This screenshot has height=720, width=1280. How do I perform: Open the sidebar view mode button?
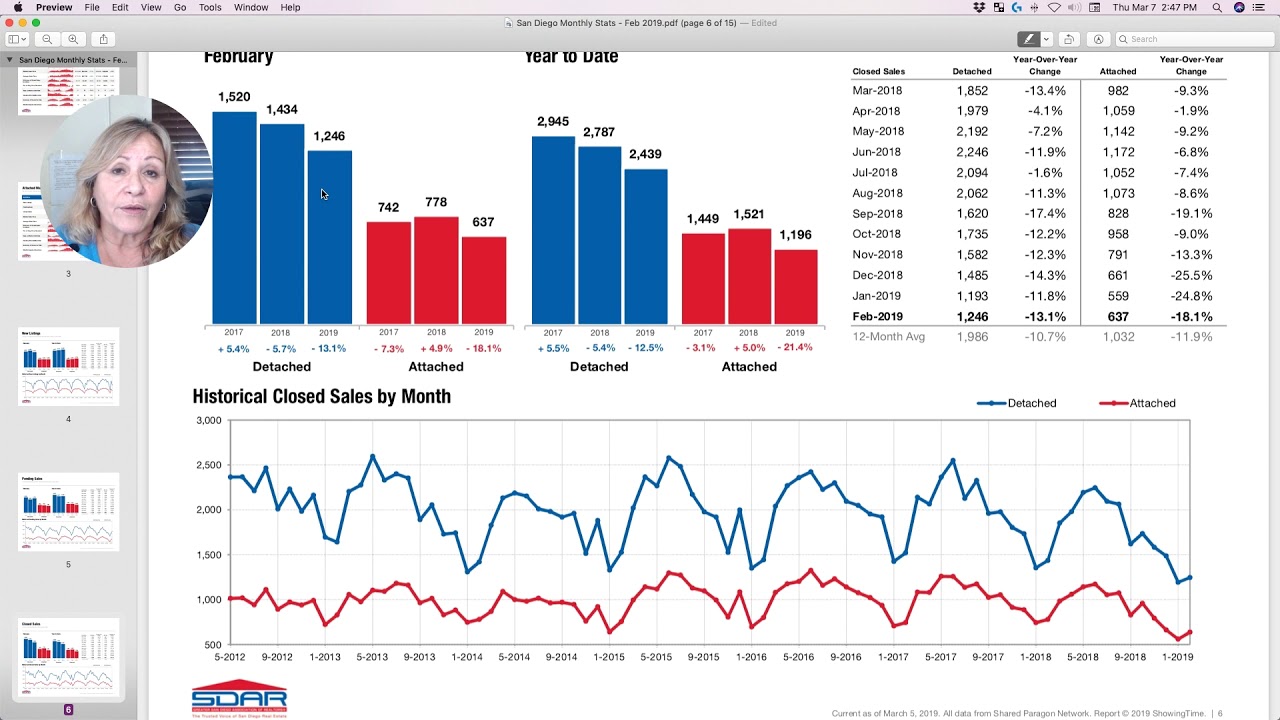tap(18, 39)
